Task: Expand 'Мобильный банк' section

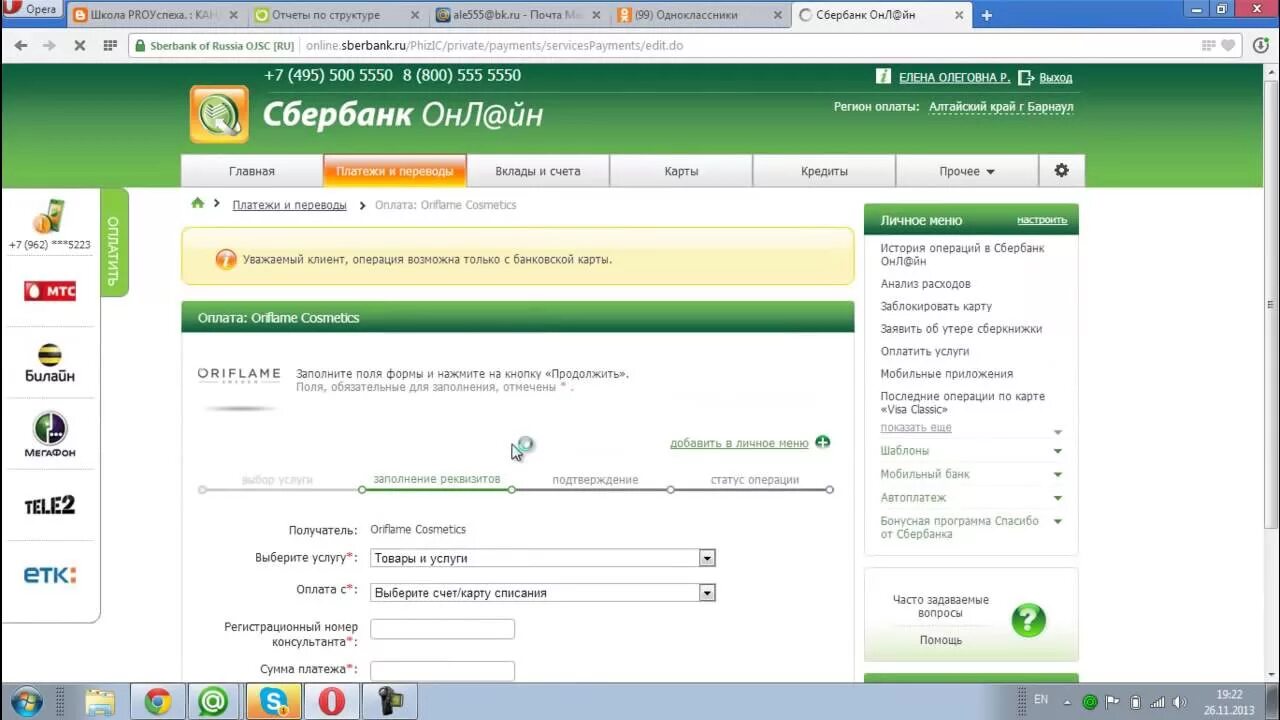Action: [x=1058, y=475]
